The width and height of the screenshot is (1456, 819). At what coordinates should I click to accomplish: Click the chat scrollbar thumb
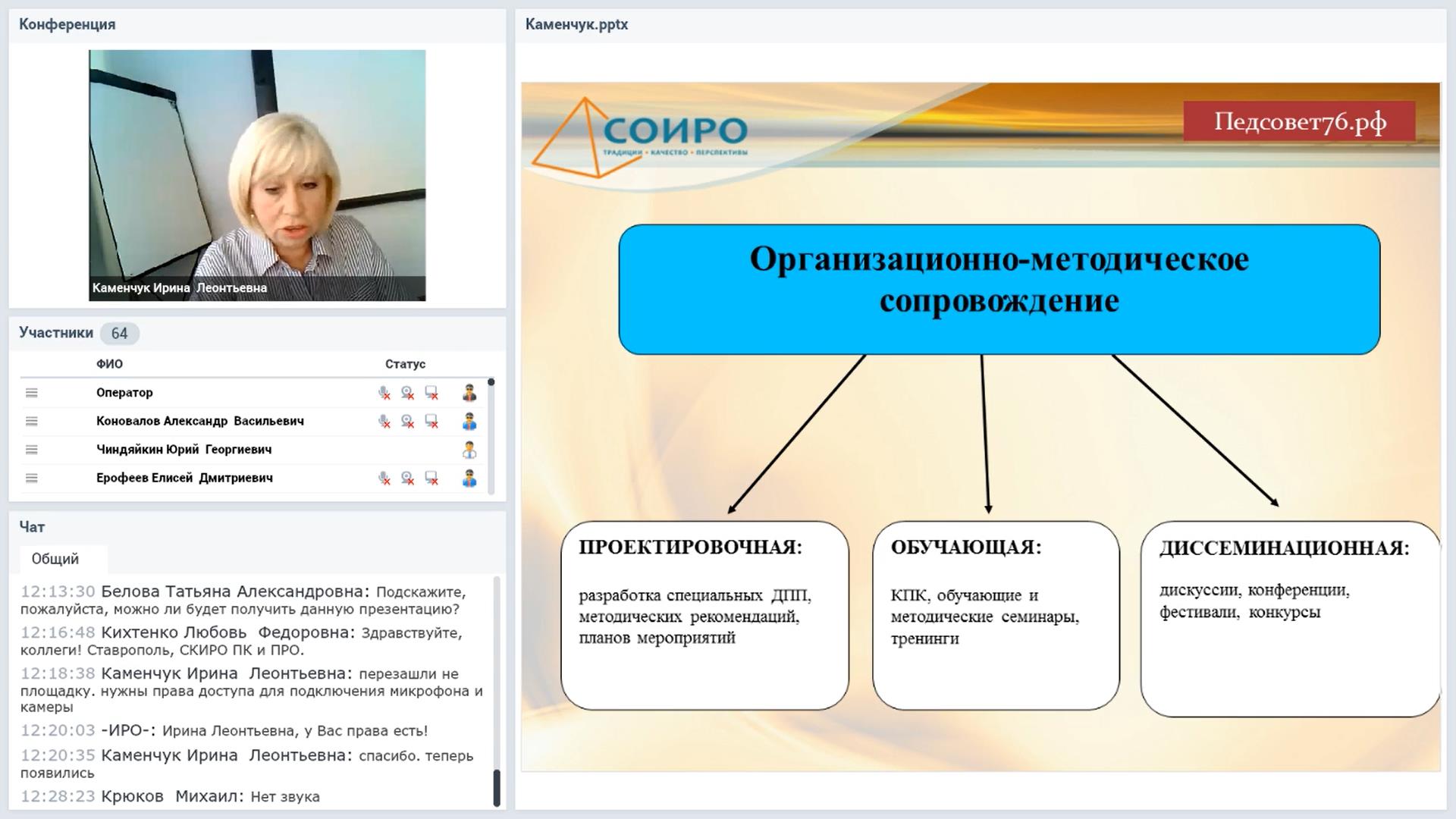(x=497, y=788)
